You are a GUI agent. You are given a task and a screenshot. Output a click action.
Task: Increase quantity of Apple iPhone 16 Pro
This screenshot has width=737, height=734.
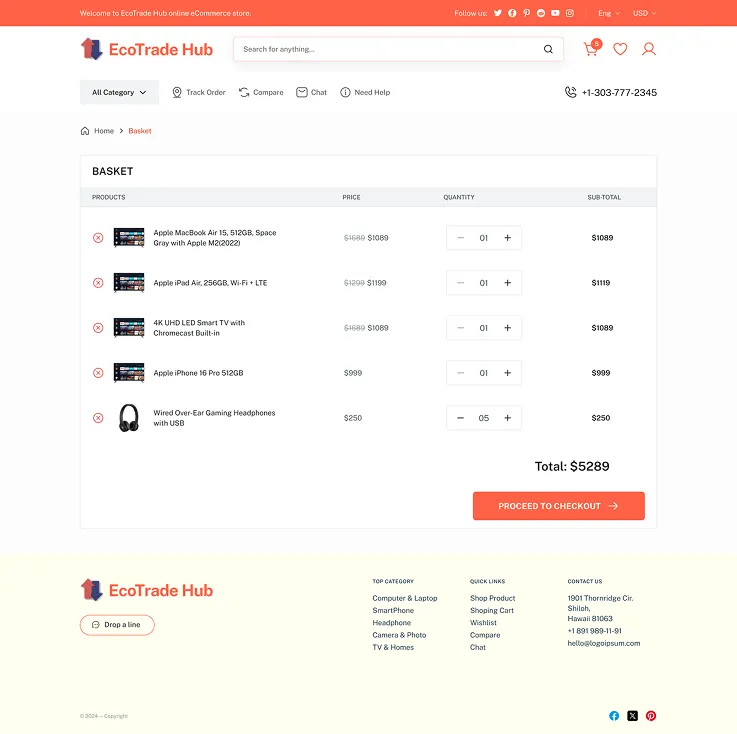(507, 373)
